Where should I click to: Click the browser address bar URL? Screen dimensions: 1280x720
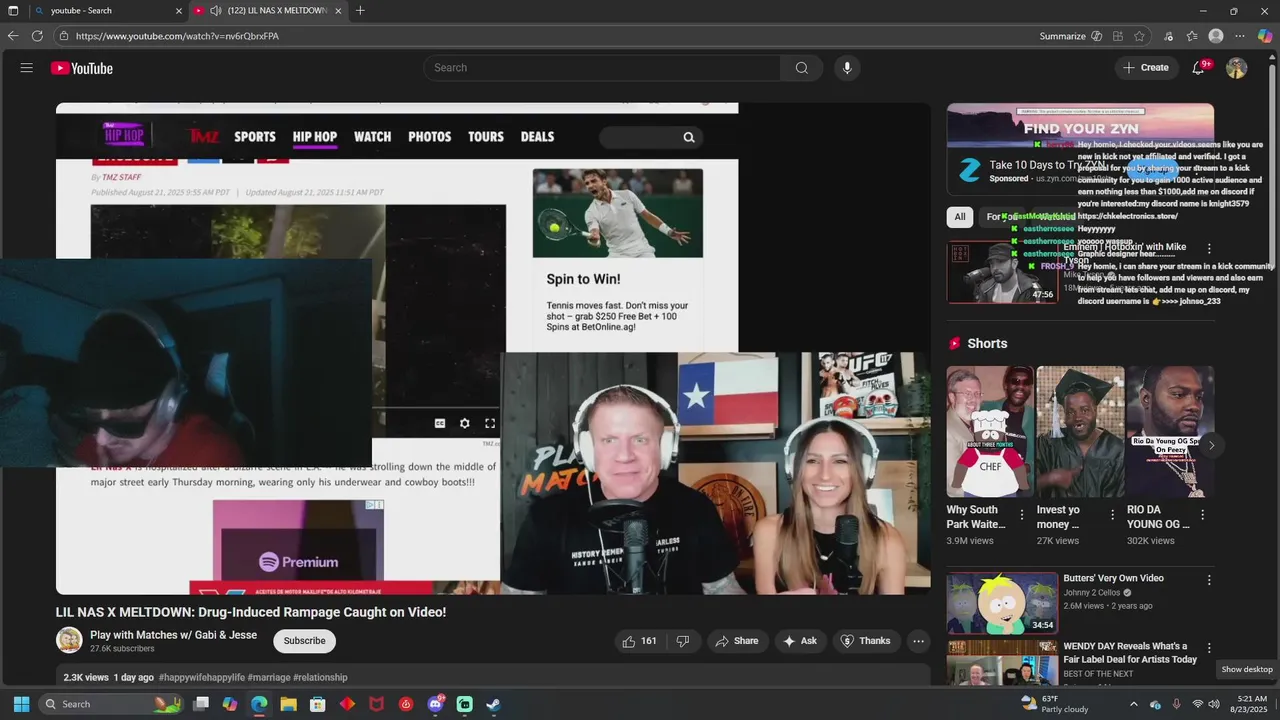(x=177, y=36)
